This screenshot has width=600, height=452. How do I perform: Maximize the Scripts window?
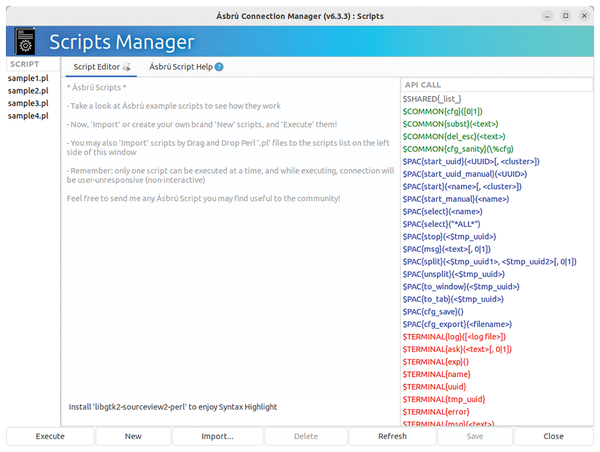click(x=566, y=16)
